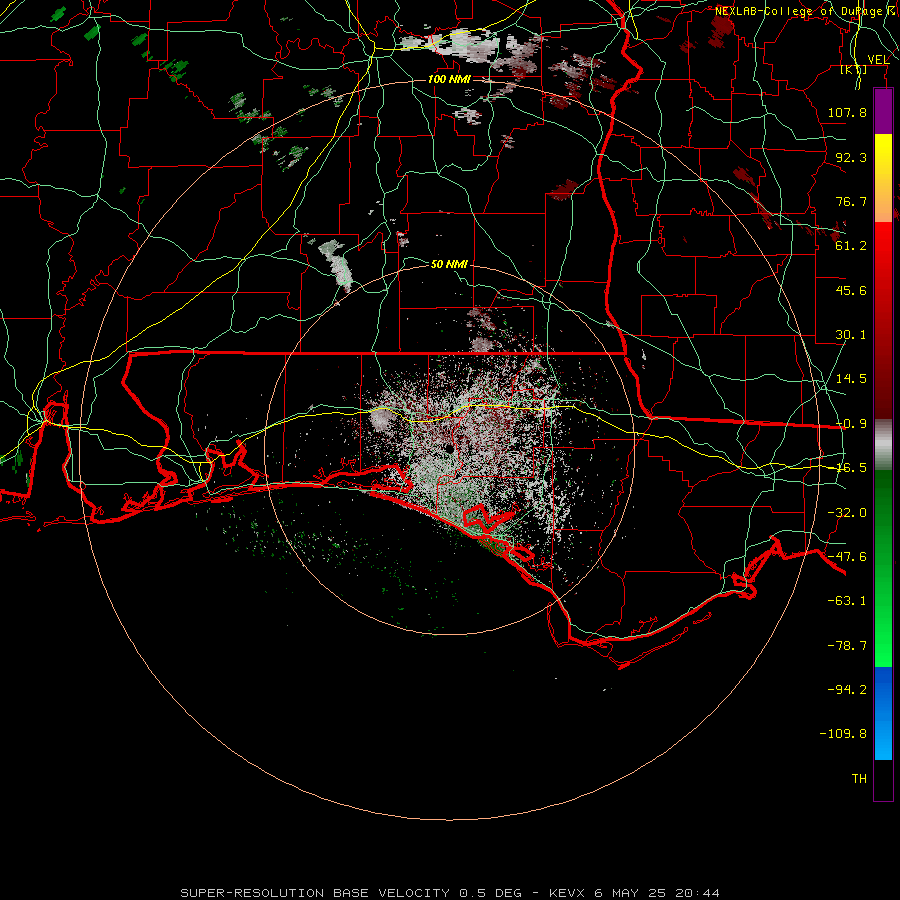Click the black radar site dot at map center
Screen dimensions: 900x900
[x=449, y=449]
